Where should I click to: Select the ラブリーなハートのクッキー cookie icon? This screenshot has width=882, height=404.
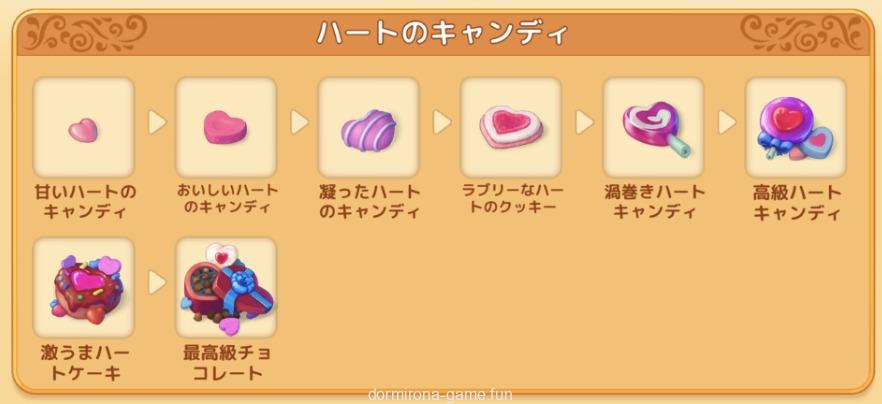[511, 127]
